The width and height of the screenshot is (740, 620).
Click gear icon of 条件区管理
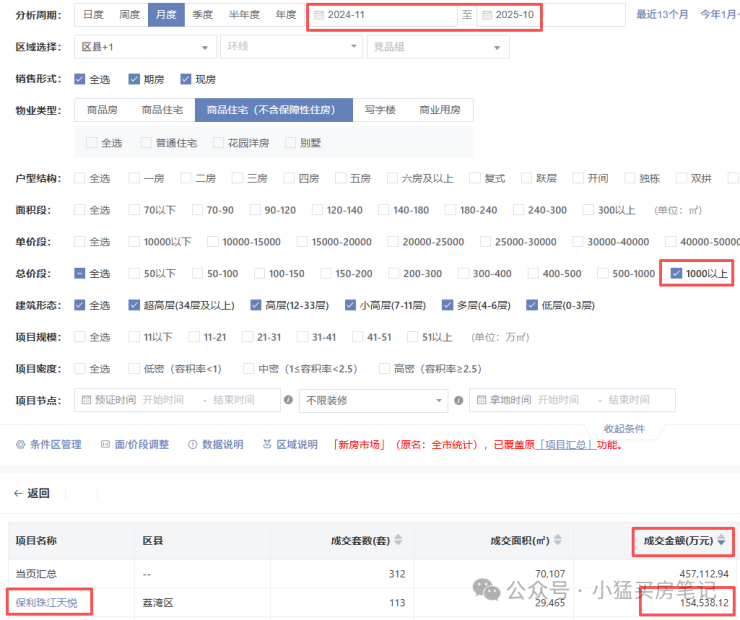pyautogui.click(x=20, y=444)
